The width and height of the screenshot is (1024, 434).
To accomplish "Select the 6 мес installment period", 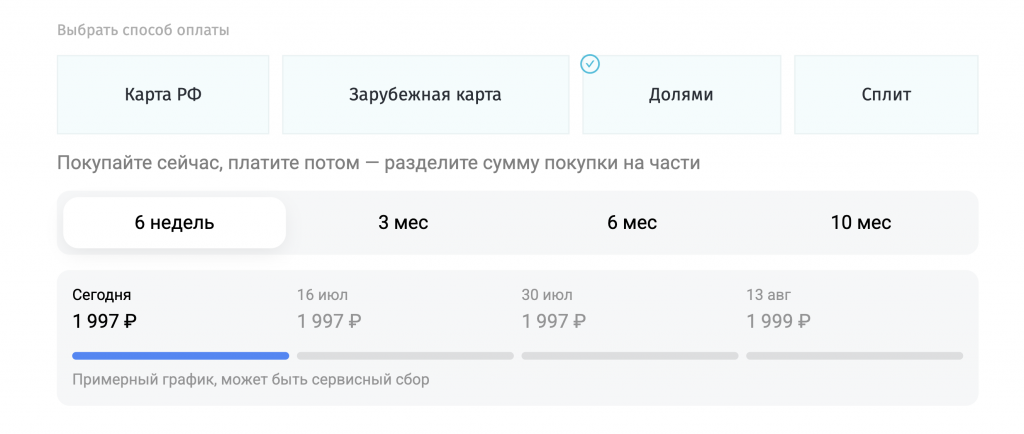I will [632, 223].
